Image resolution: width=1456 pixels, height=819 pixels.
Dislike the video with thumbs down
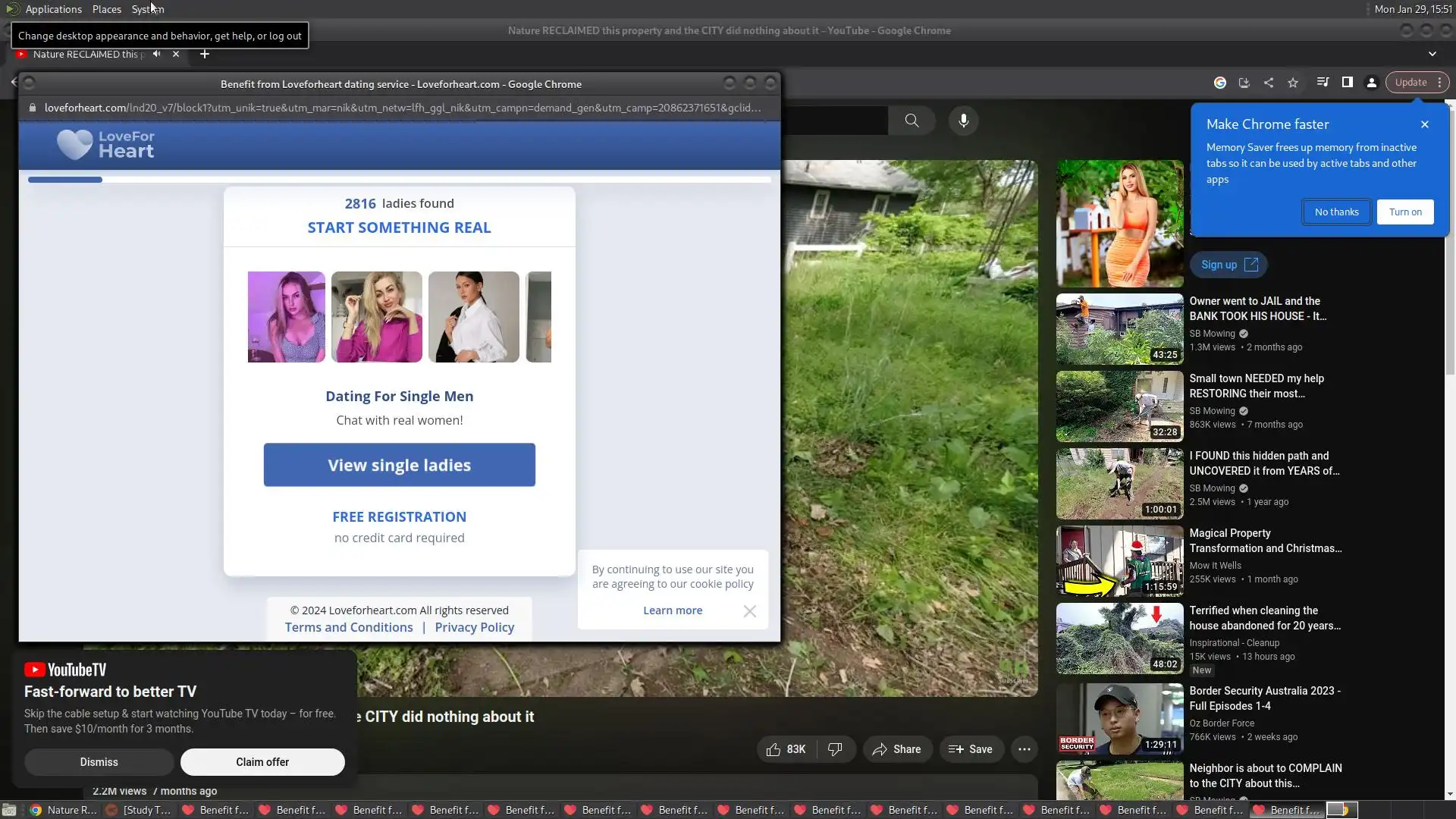pos(835,749)
